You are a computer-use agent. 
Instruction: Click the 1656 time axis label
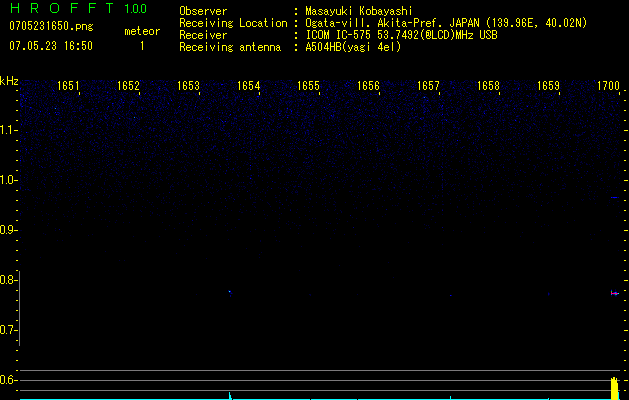pyautogui.click(x=368, y=86)
